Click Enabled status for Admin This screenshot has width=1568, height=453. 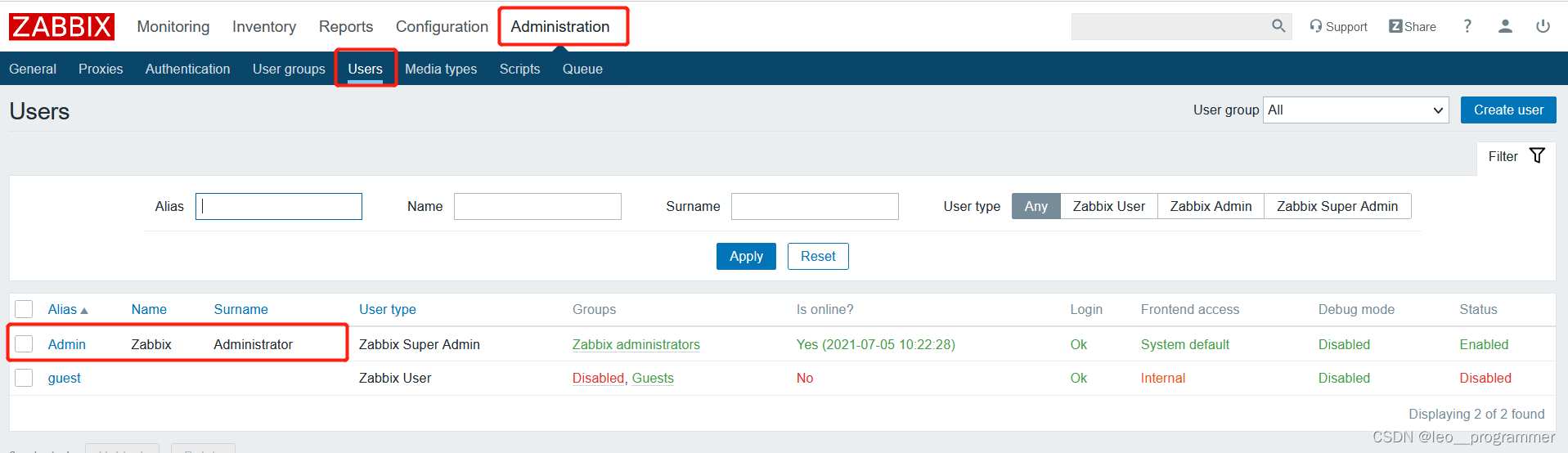(x=1483, y=344)
